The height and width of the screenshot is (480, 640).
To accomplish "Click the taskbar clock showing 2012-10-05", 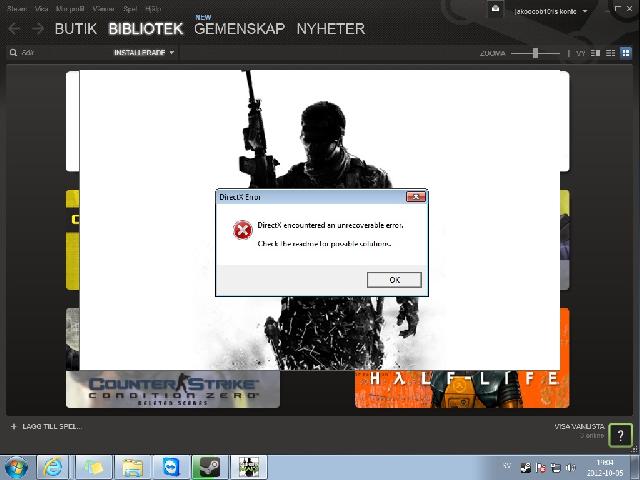I will (x=604, y=468).
